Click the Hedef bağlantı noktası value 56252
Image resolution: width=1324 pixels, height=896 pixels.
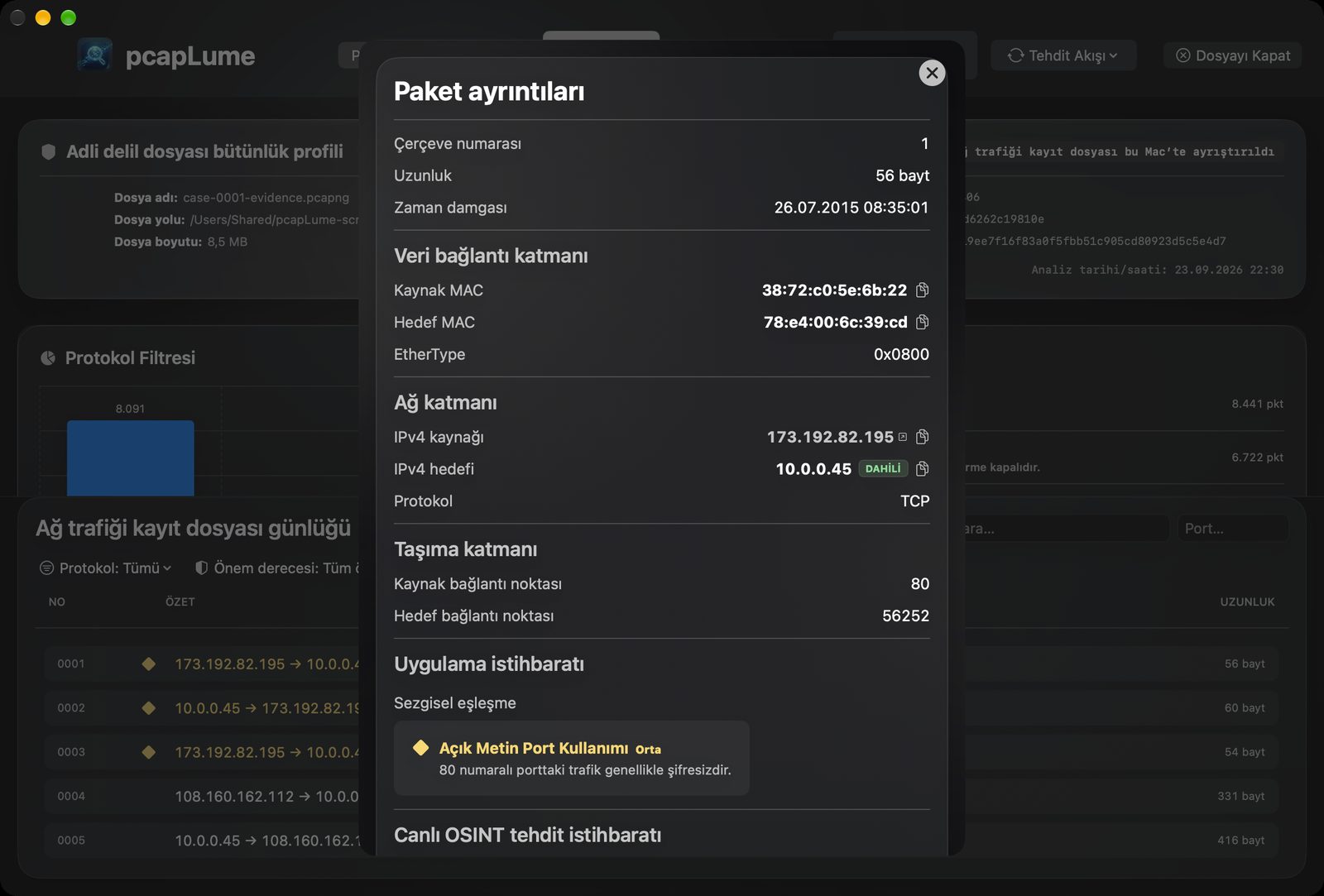tap(905, 616)
